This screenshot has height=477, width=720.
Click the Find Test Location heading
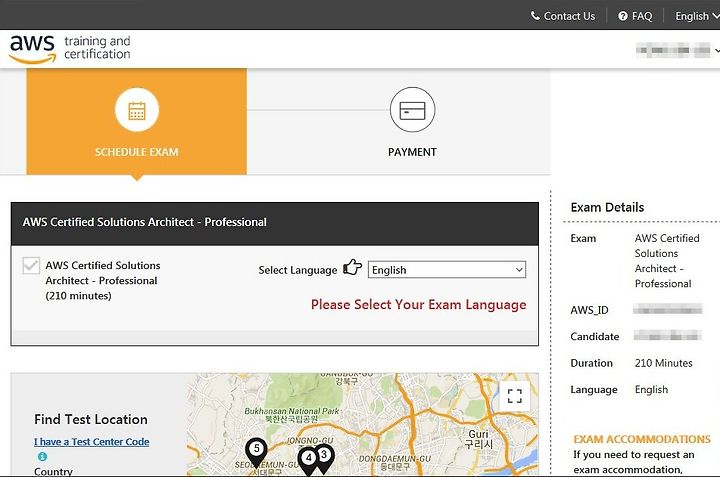point(91,419)
